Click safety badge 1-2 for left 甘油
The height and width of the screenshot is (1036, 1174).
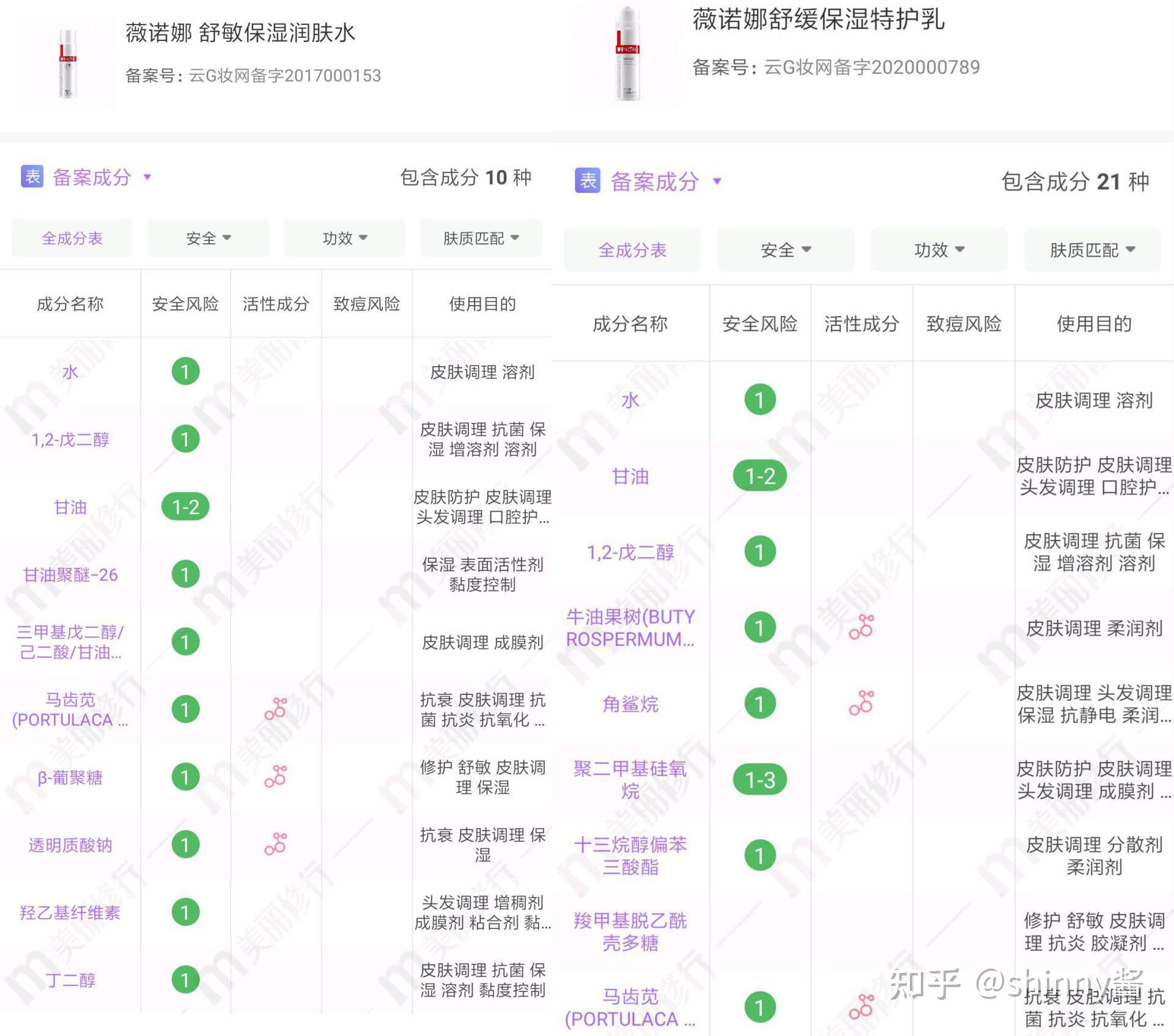185,507
